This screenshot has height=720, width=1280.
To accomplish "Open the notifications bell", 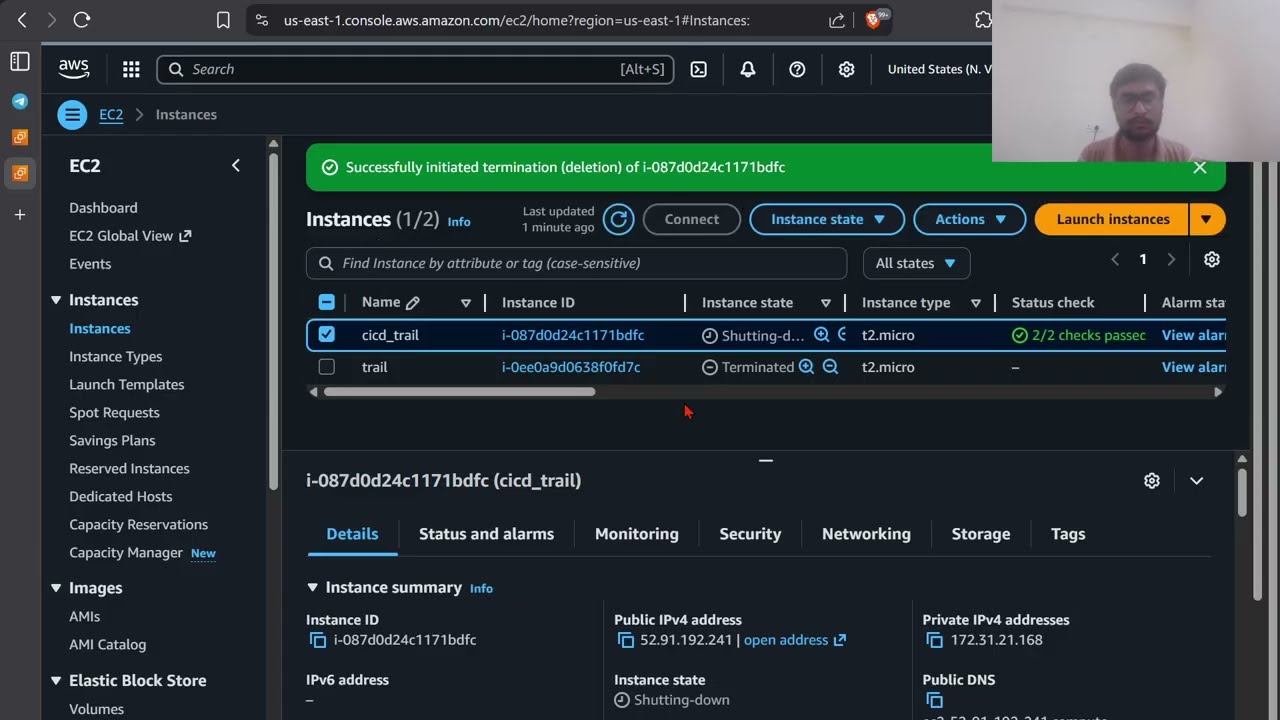I will 748,69.
